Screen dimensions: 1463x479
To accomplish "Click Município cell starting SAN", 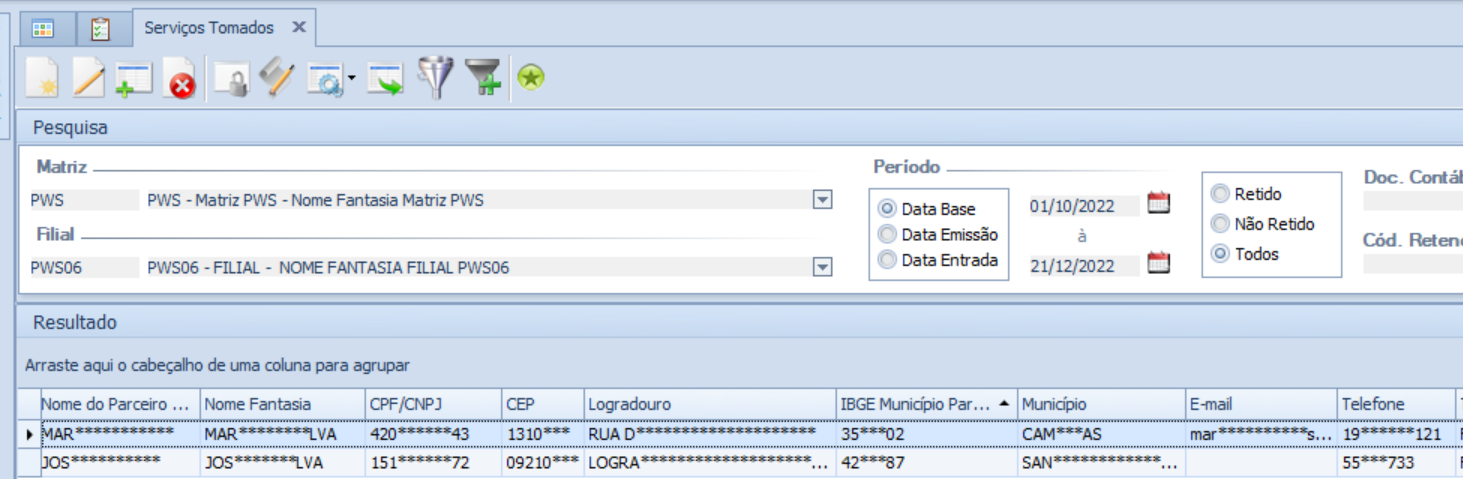I will coord(1101,462).
